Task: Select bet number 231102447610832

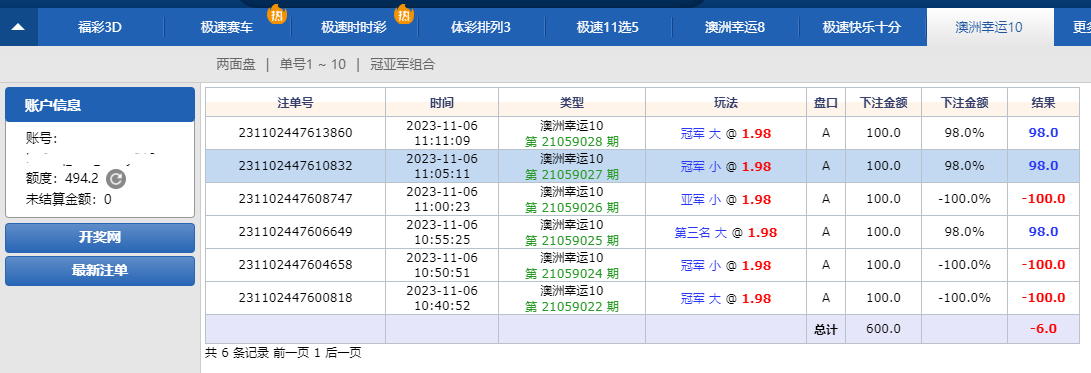Action: coord(296,166)
